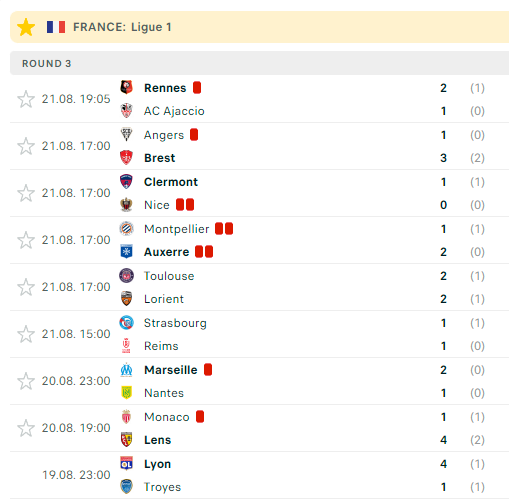The width and height of the screenshot is (509, 504).
Task: Toggle favorite star for Rennes vs AC Ajaccio
Action: coord(26,99)
